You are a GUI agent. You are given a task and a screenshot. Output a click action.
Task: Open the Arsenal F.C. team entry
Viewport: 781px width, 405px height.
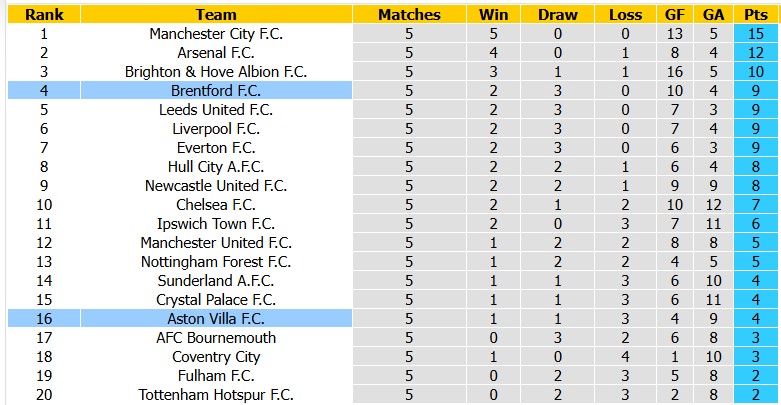tap(216, 53)
